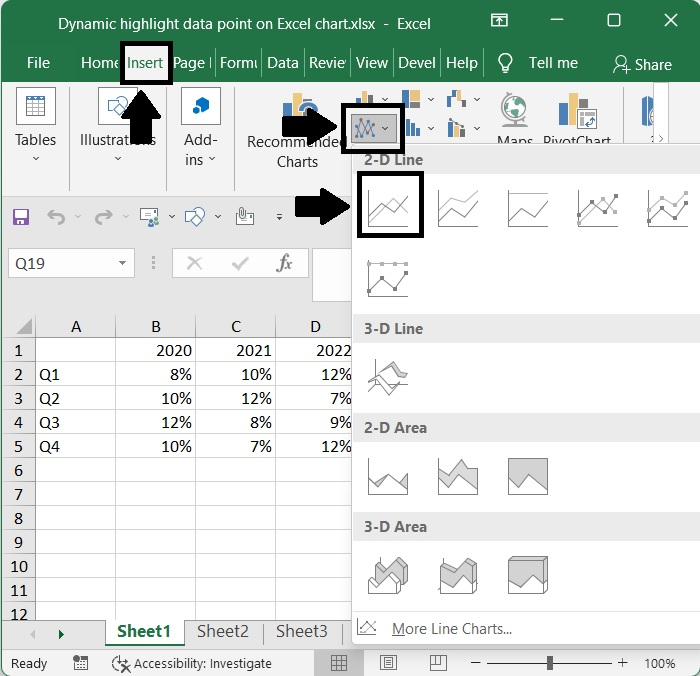Click the Save icon in quick access toolbar
Image resolution: width=700 pixels, height=676 pixels.
20,217
